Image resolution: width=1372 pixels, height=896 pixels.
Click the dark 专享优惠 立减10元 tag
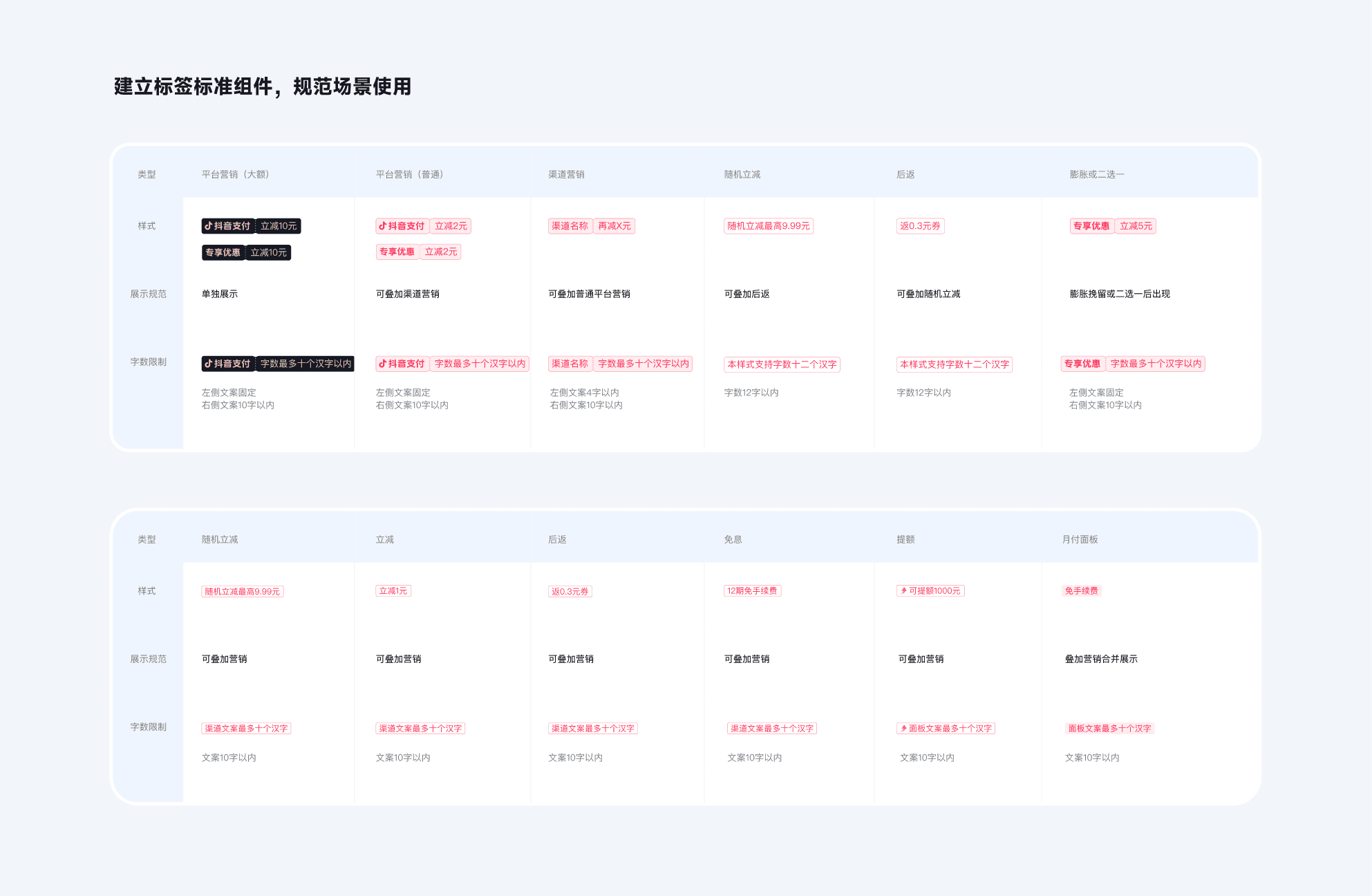[246, 253]
